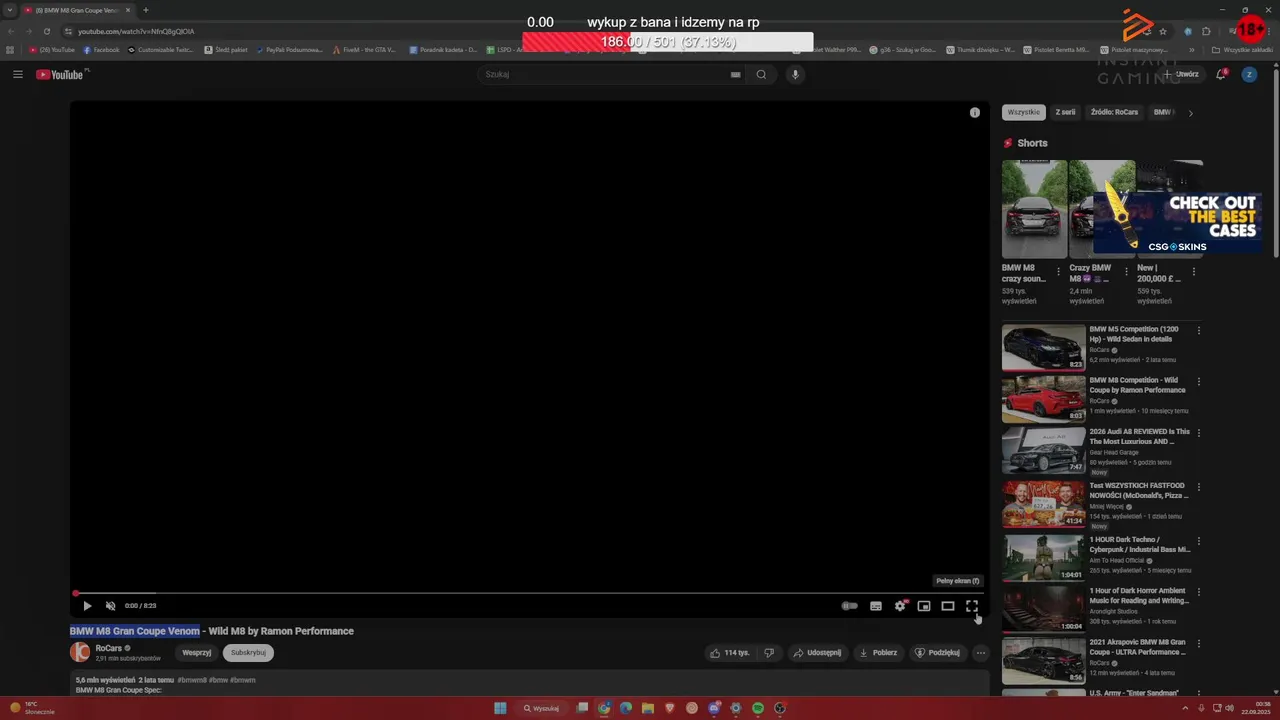Open Spotify from the taskbar
This screenshot has width=1280, height=720.
click(758, 708)
